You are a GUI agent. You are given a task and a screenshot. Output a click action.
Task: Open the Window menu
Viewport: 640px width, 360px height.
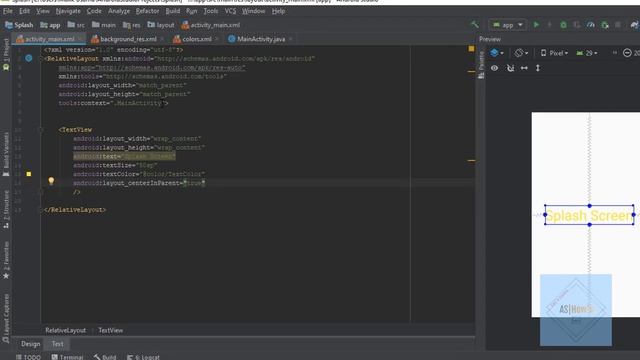(x=253, y=11)
